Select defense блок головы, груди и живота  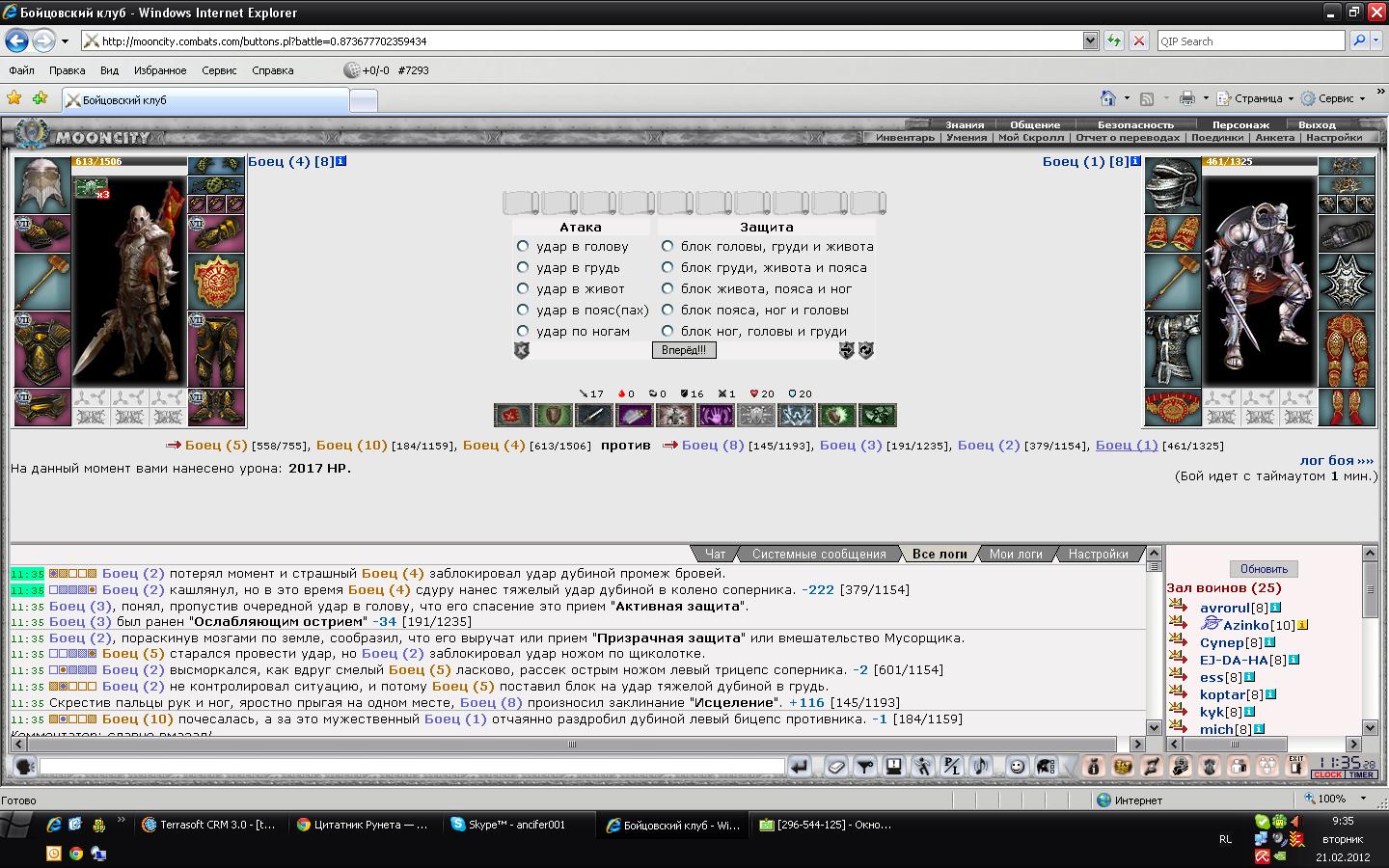(667, 246)
